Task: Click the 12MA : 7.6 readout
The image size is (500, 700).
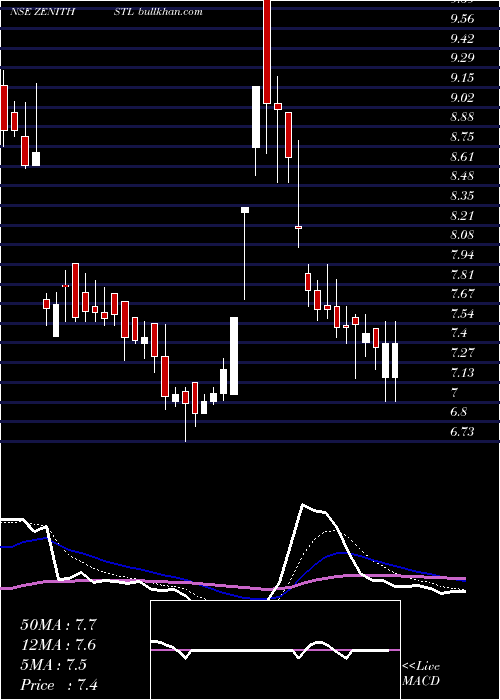Action: click(58, 645)
